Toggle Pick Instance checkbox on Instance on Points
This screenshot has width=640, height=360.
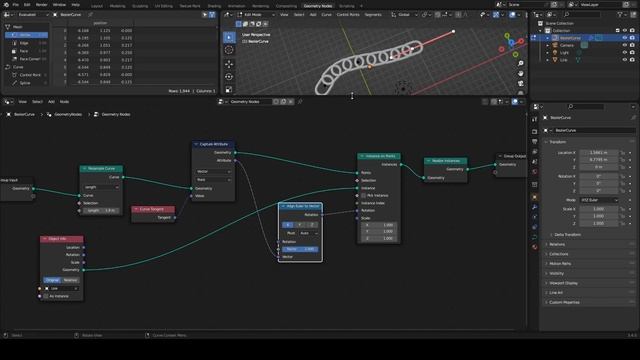pos(364,196)
